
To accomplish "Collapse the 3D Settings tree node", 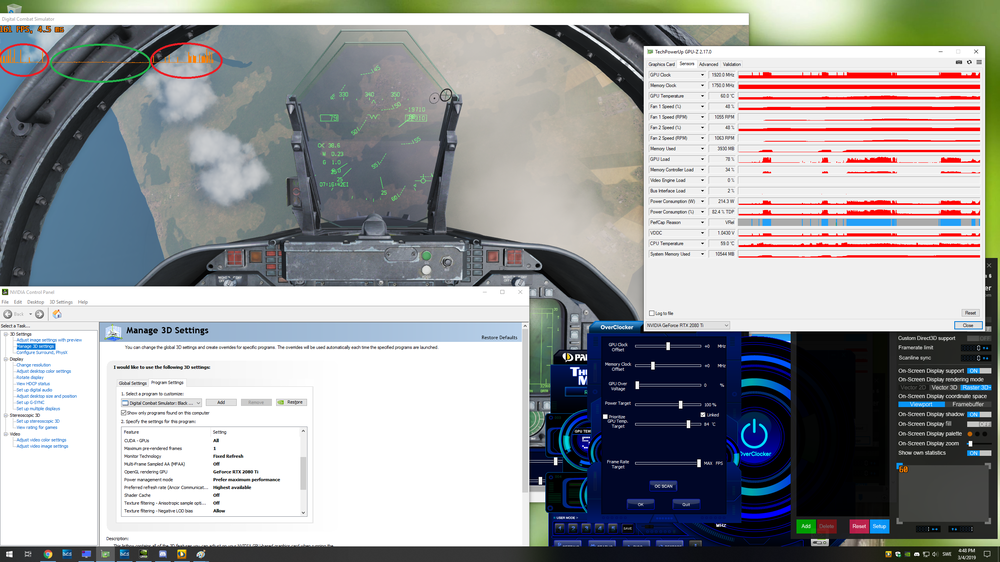I will 6,334.
